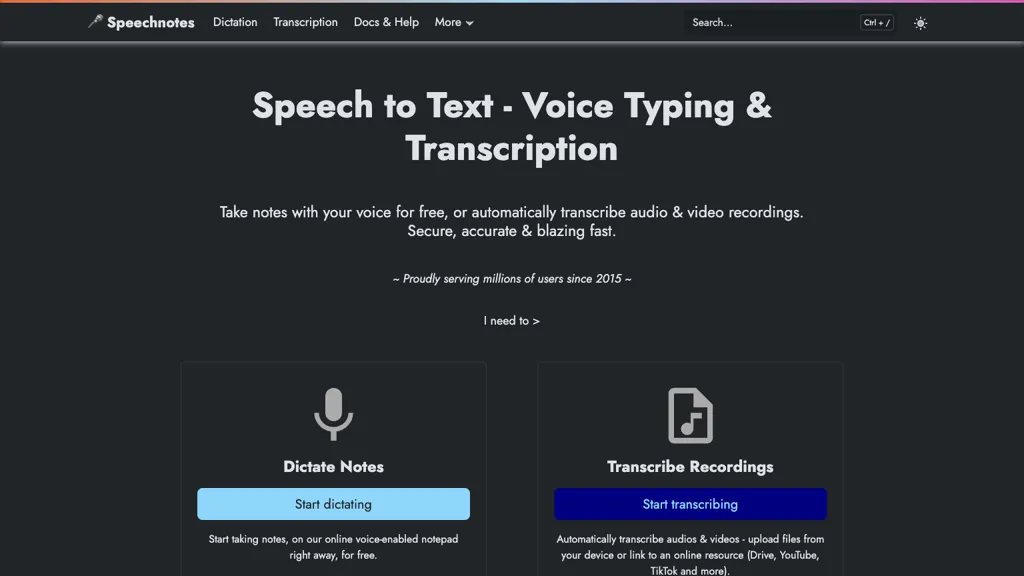Click the description under Start transcribing
The image size is (1024, 576).
(x=690, y=554)
